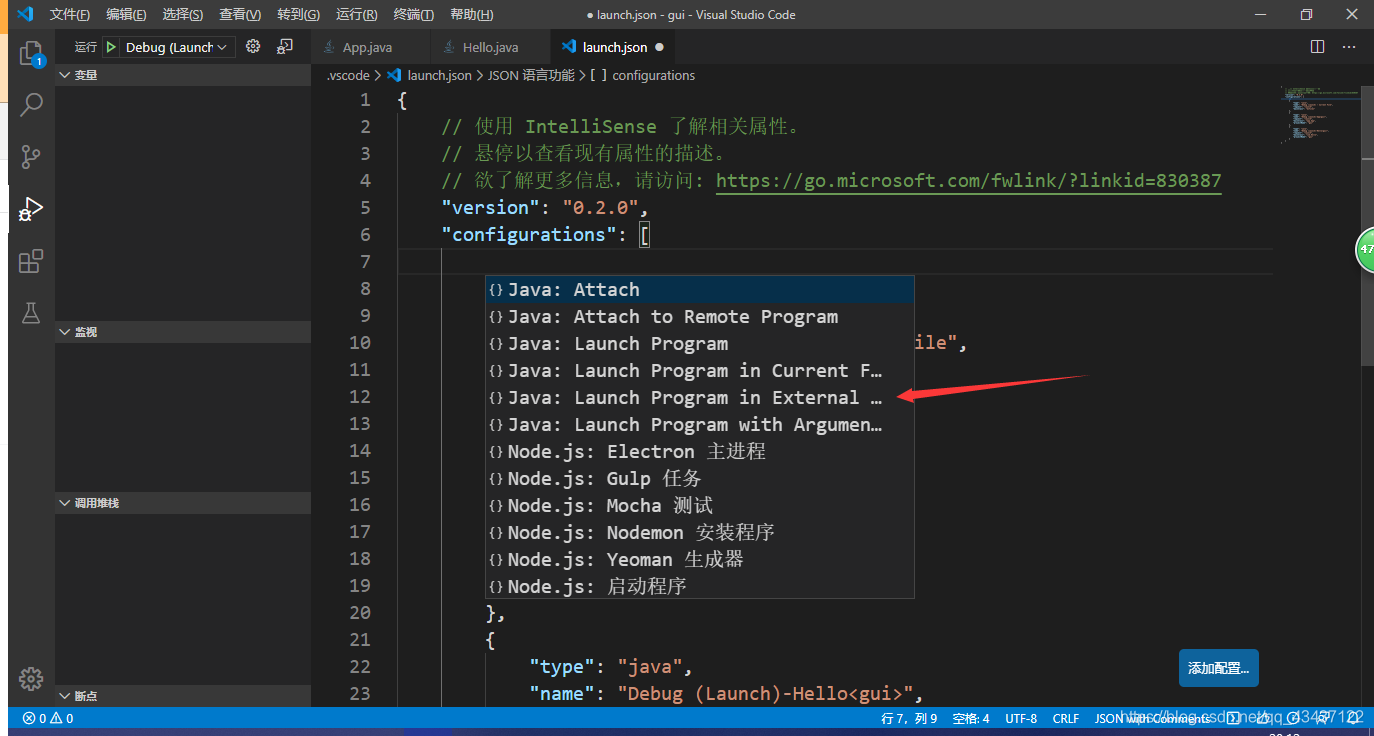Open the Source Control view
Viewport: 1374px width, 736px height.
click(x=31, y=156)
